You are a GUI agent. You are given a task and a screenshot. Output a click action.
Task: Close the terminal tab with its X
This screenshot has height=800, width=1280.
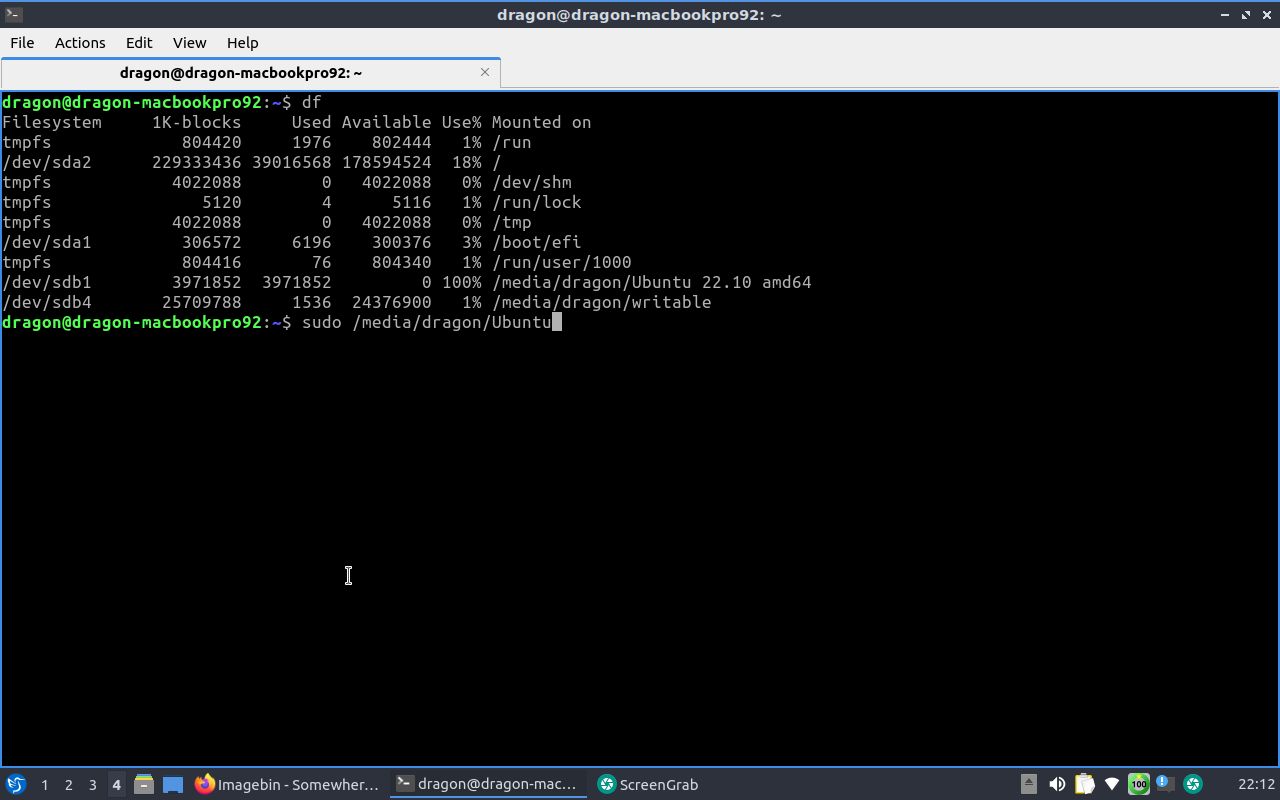[x=485, y=72]
